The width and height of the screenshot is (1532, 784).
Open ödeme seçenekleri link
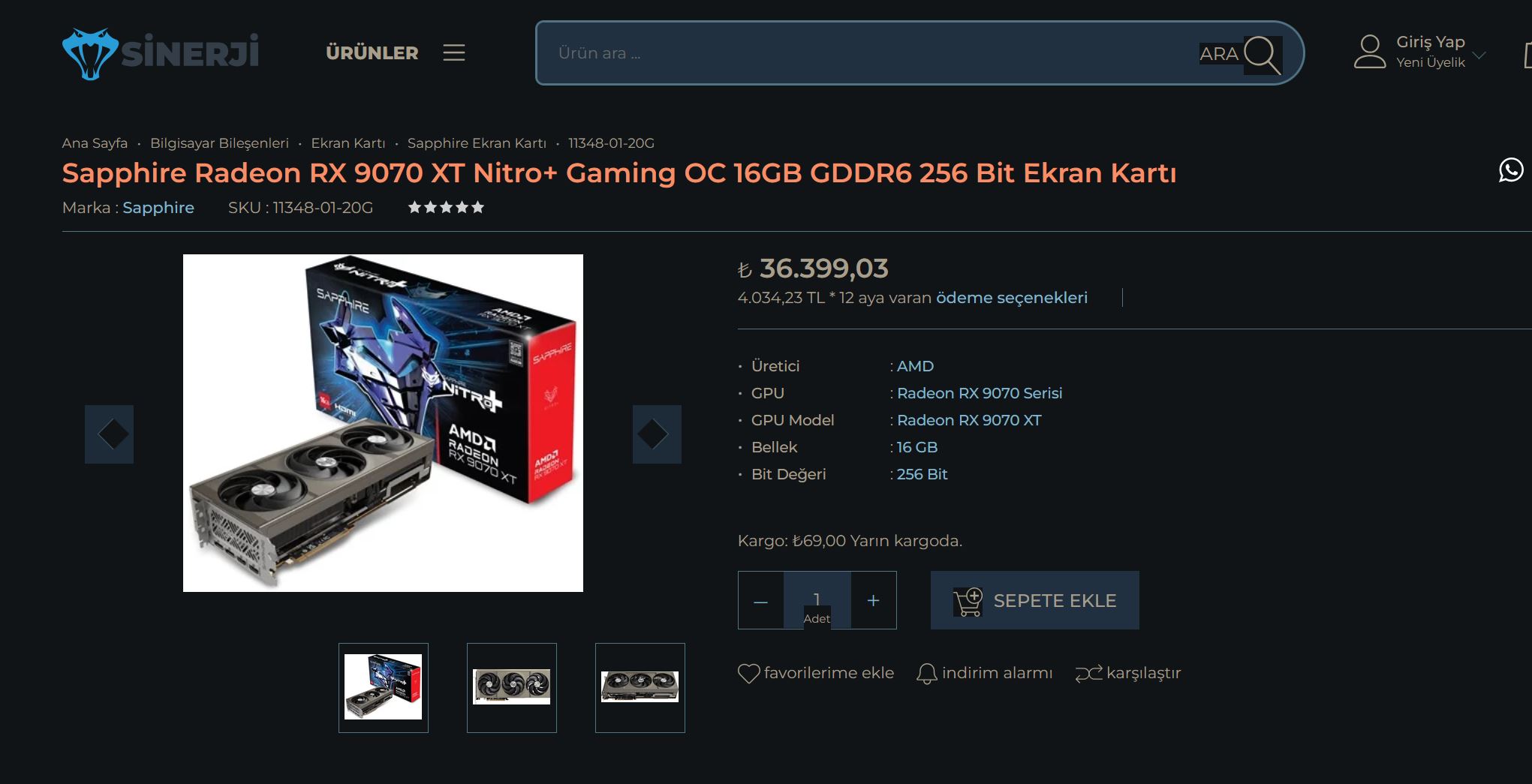click(1012, 298)
